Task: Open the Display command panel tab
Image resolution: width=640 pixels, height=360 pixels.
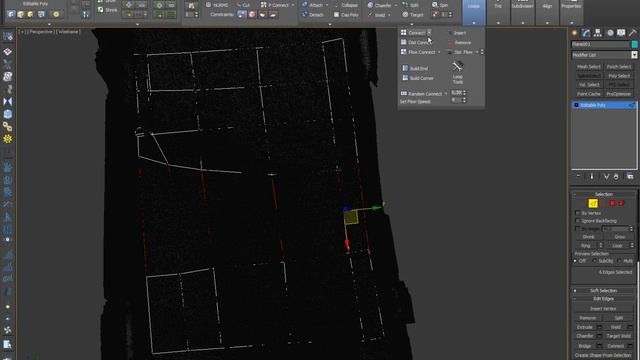Action: (x=621, y=33)
